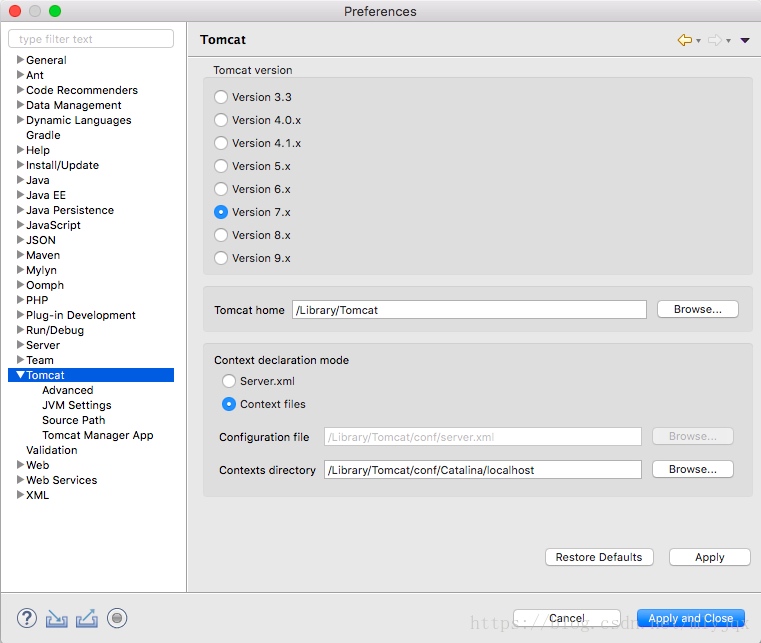
Task: Click the Tomcat home path field
Action: 469,310
